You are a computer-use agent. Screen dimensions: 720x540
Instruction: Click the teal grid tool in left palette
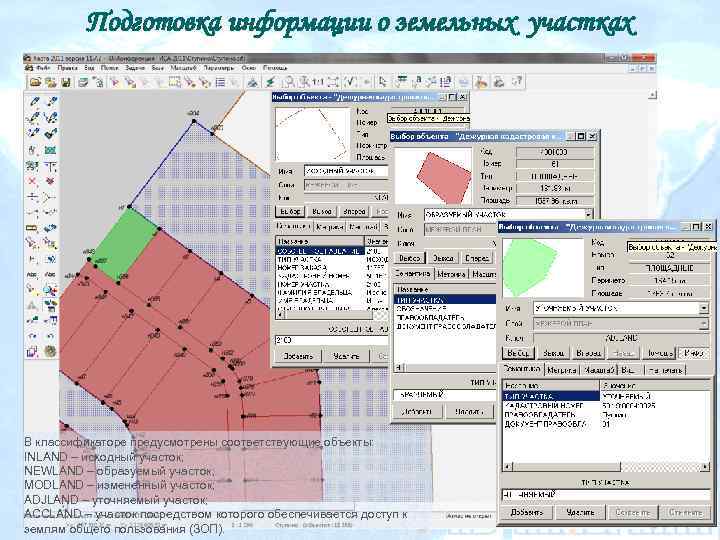[x=50, y=150]
